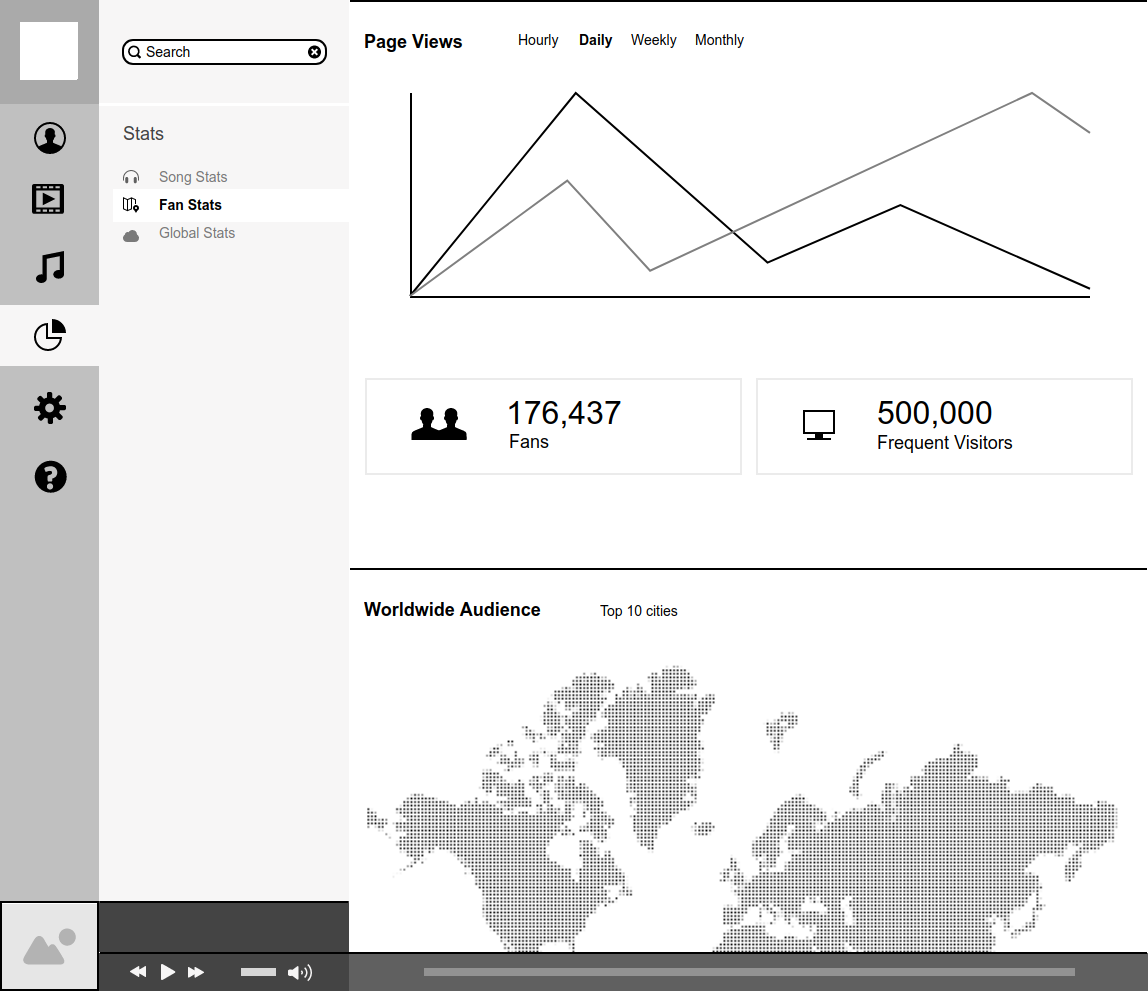
Task: Open the user profile icon in sidebar
Action: [x=50, y=138]
